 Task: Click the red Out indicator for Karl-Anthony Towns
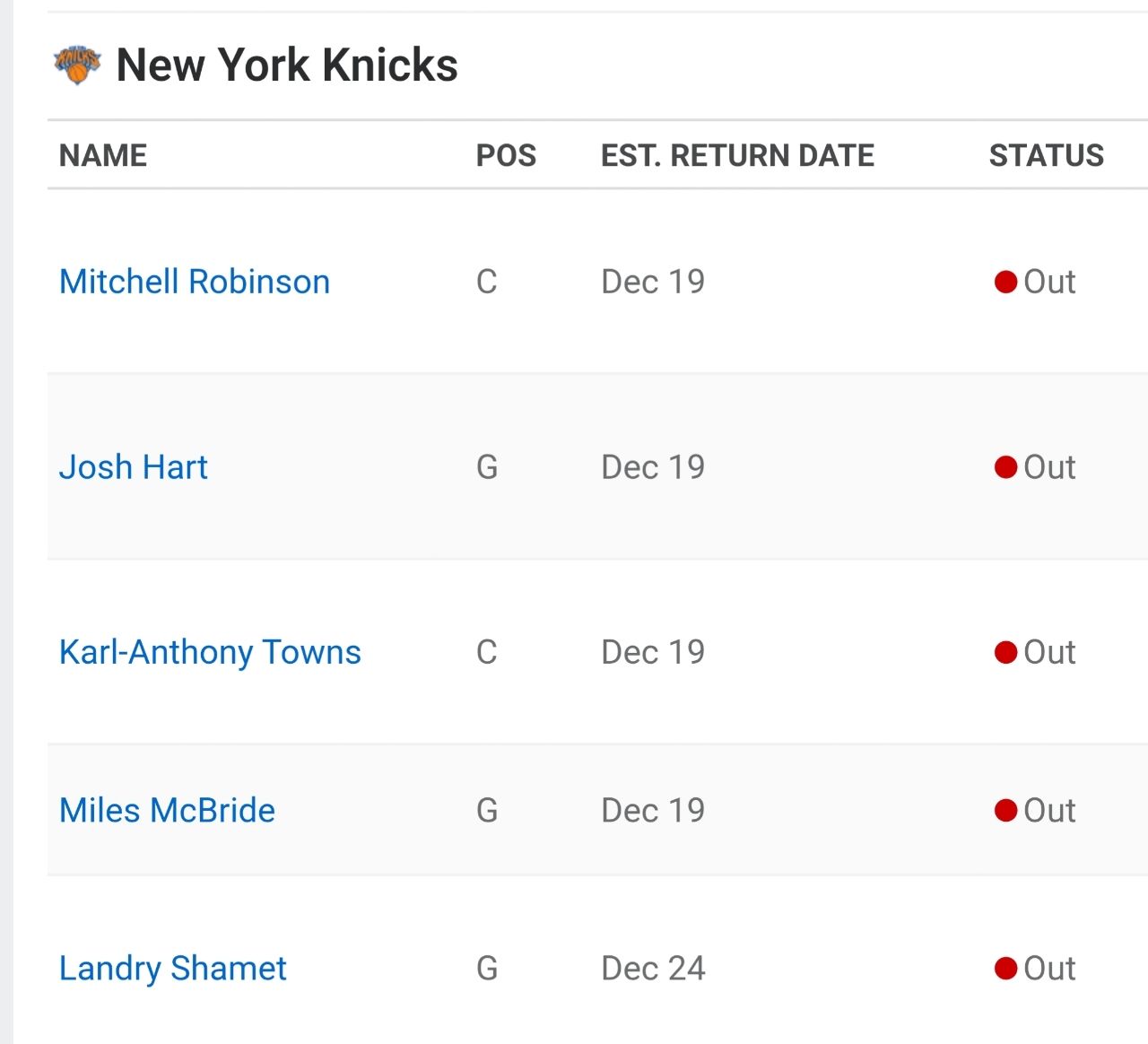[1005, 652]
